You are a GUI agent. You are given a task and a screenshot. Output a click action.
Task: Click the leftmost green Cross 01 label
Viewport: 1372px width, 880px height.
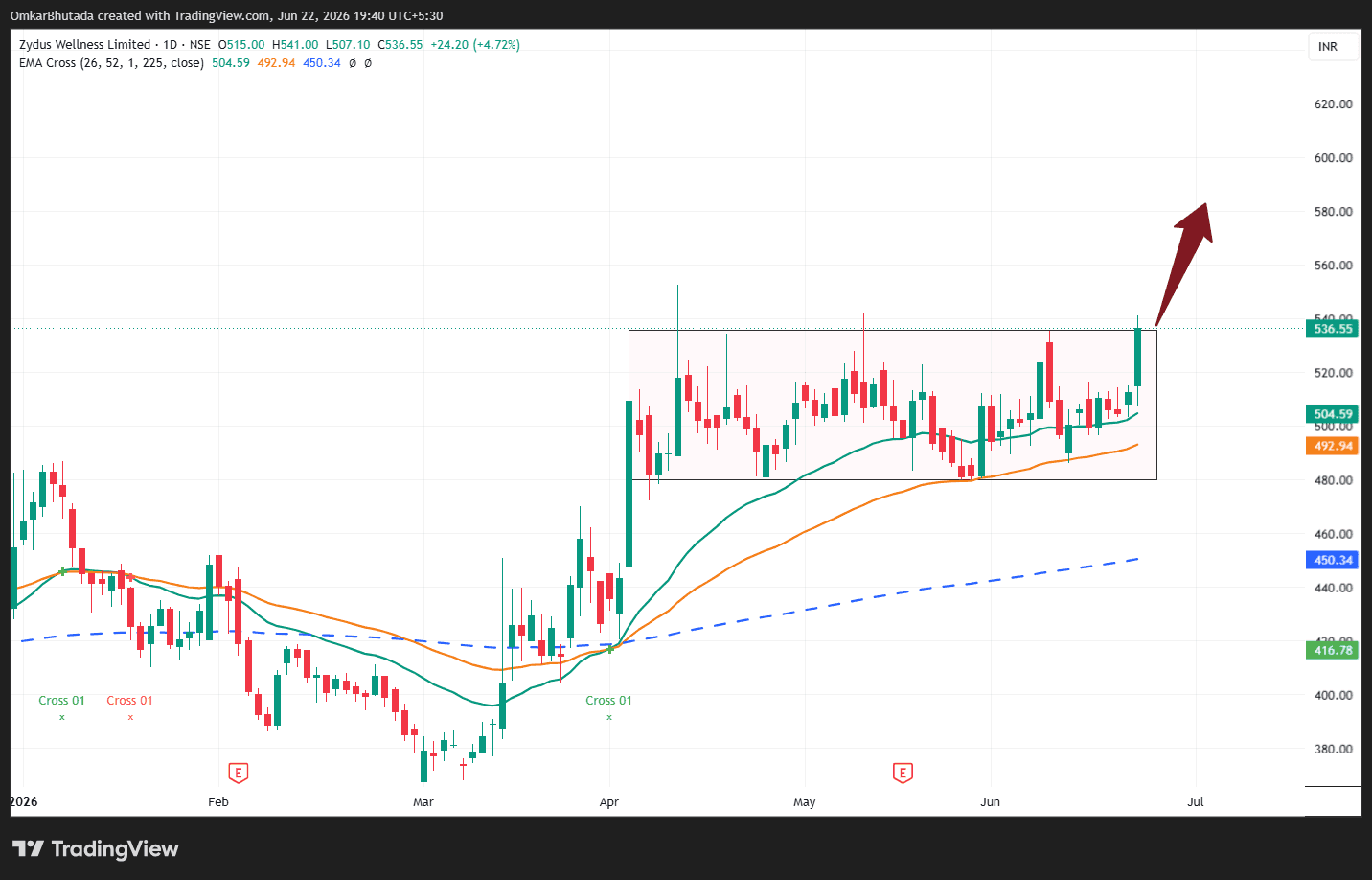pos(61,701)
